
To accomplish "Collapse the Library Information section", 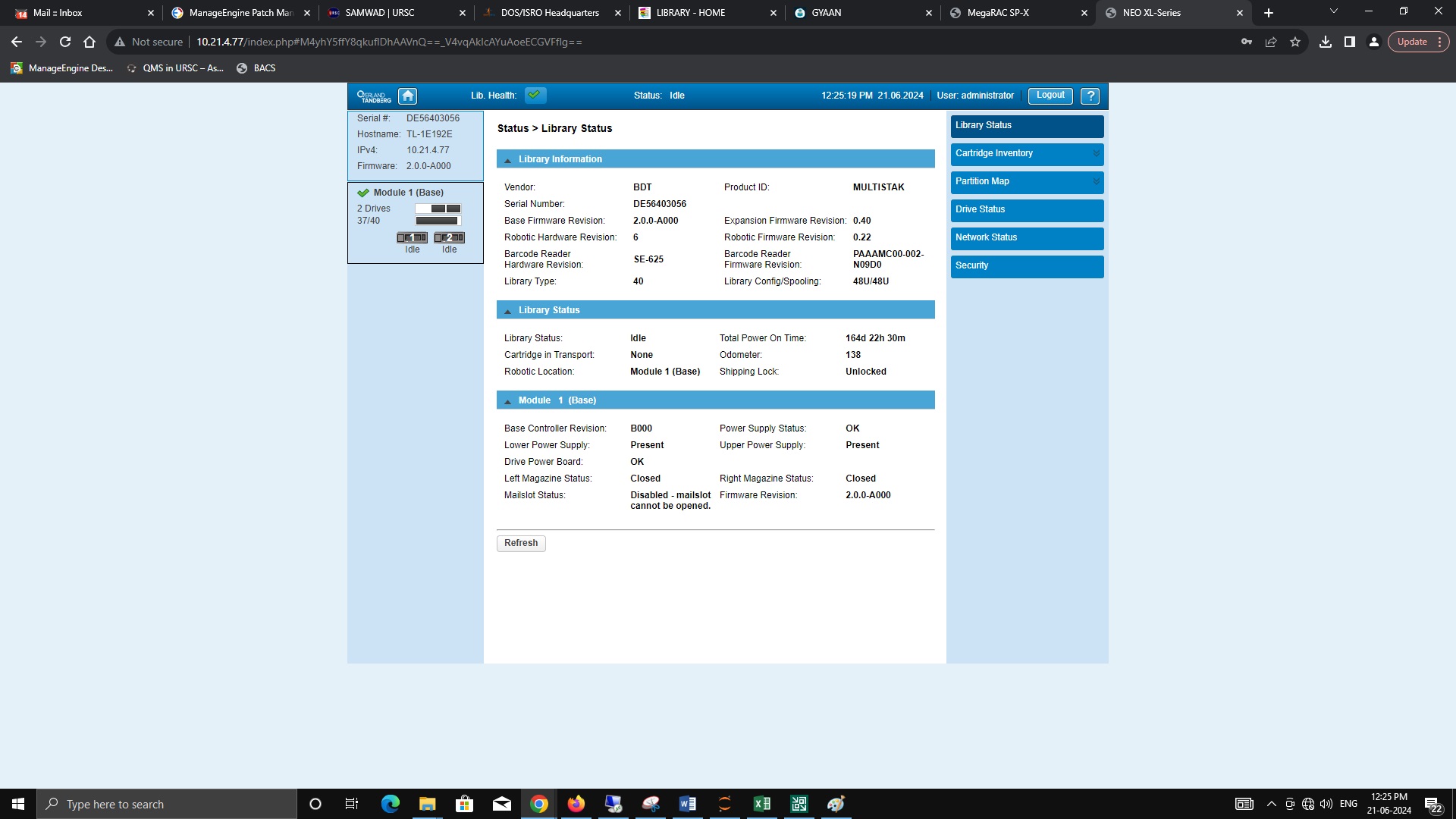I will tap(508, 160).
